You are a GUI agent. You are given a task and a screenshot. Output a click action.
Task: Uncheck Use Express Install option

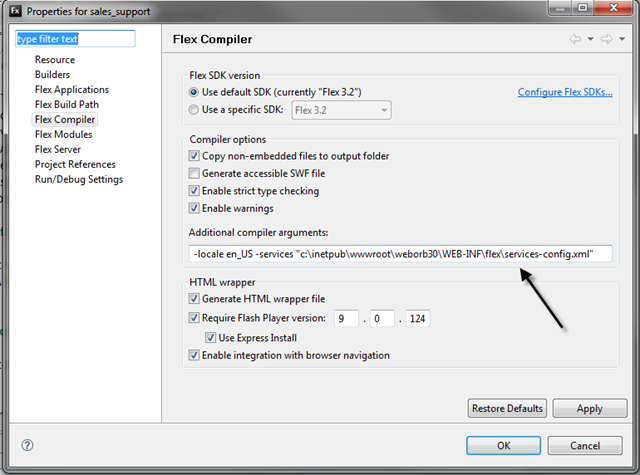[211, 337]
